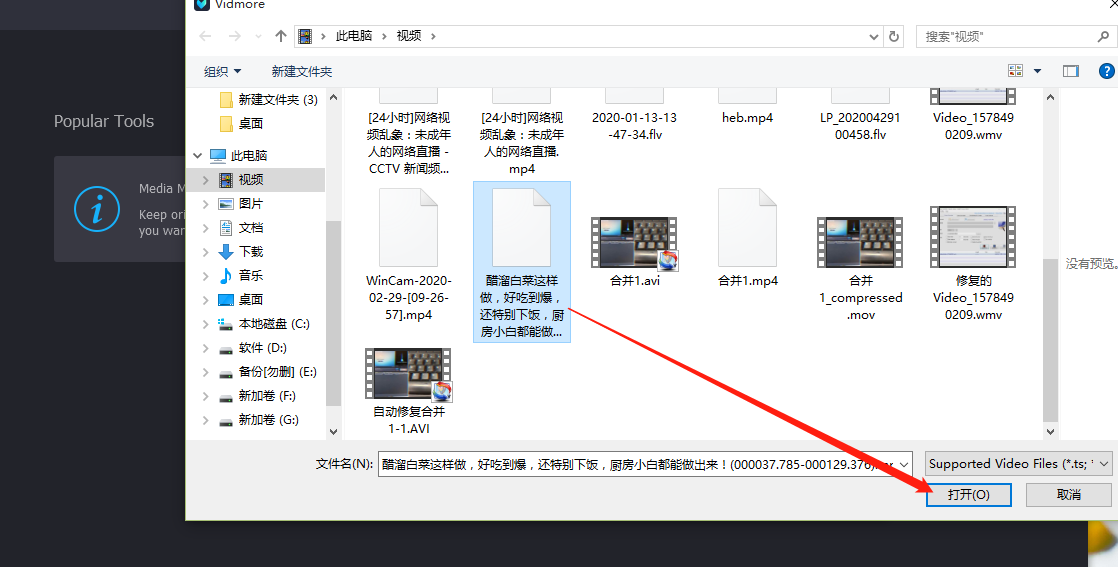Go up one folder level arrow
Viewport: 1119px width, 567px height.
click(x=280, y=36)
